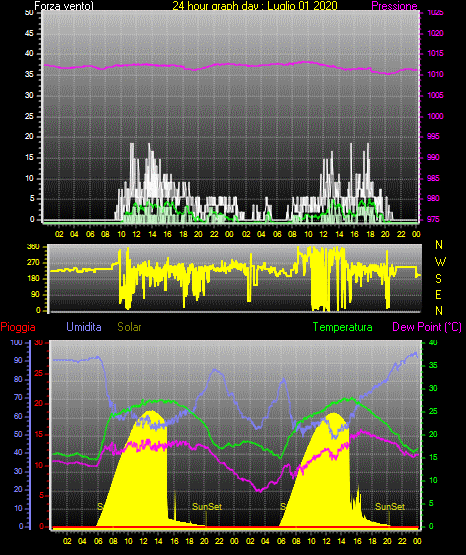Click the 'S' compass direction label
The image size is (466, 555).
pyautogui.click(x=438, y=279)
